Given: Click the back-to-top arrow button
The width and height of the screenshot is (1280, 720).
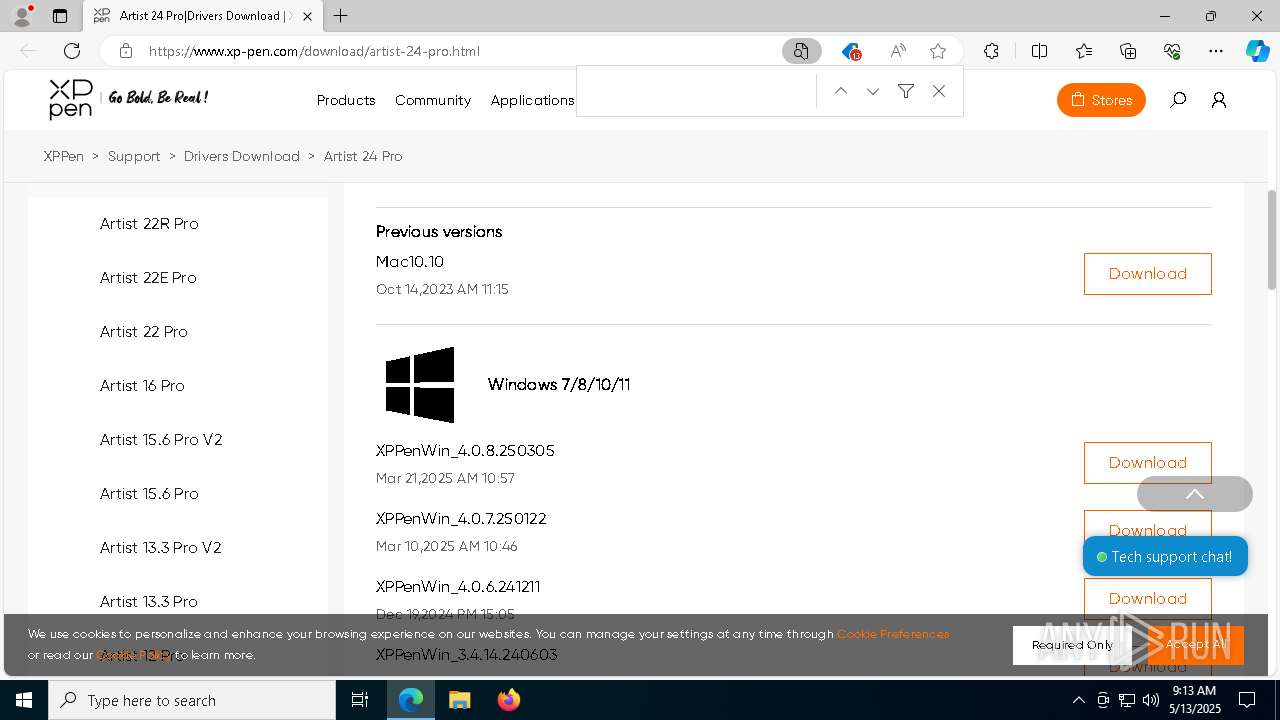Looking at the screenshot, I should (1194, 494).
